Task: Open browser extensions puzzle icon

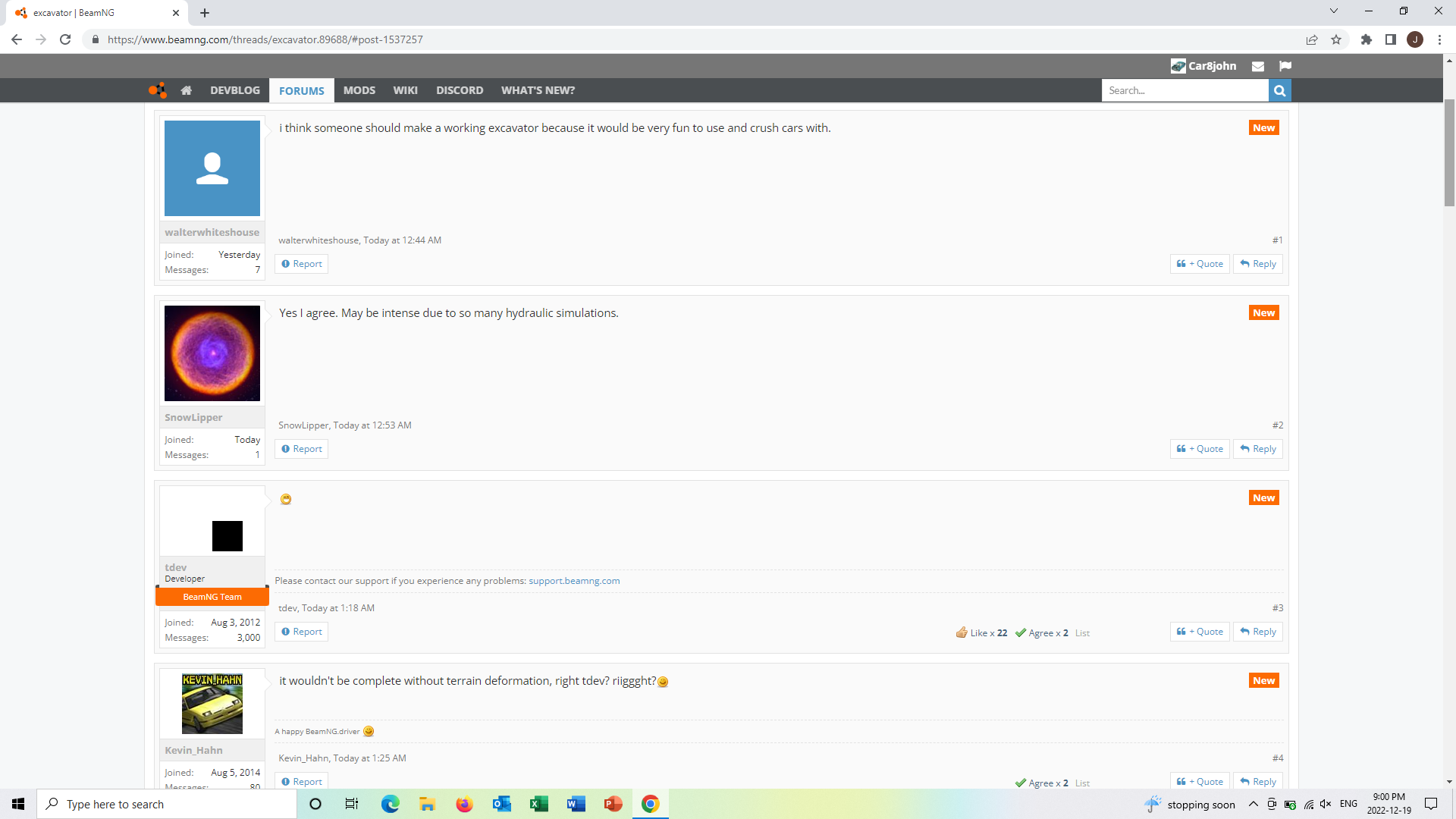Action: pyautogui.click(x=1367, y=39)
